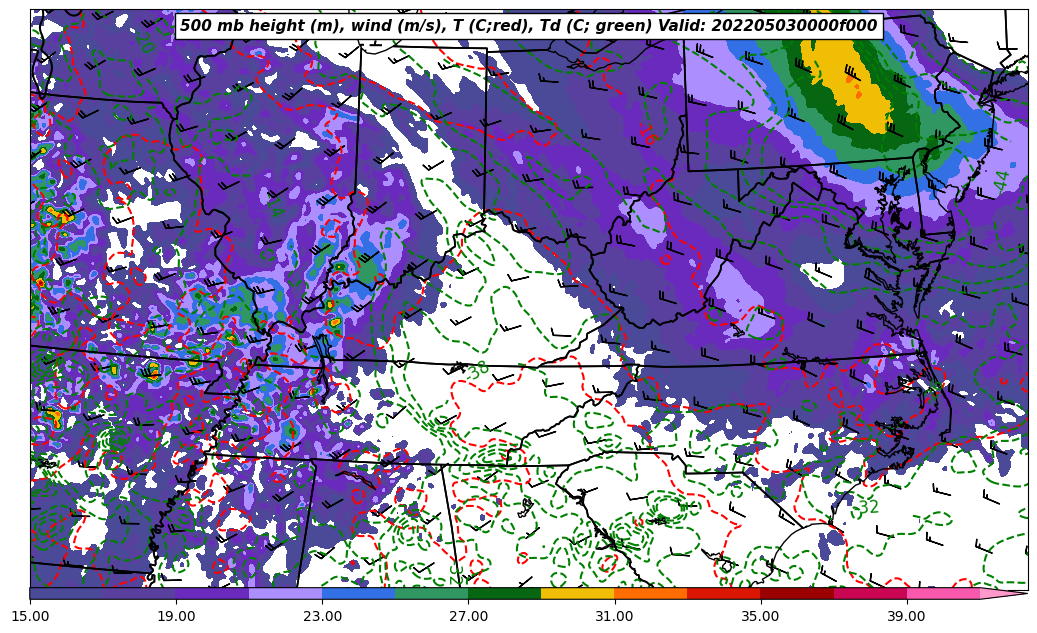Screen dimensions: 1037x633
Task: Click the 35.00 colorbar tick label
Action: 760,616
